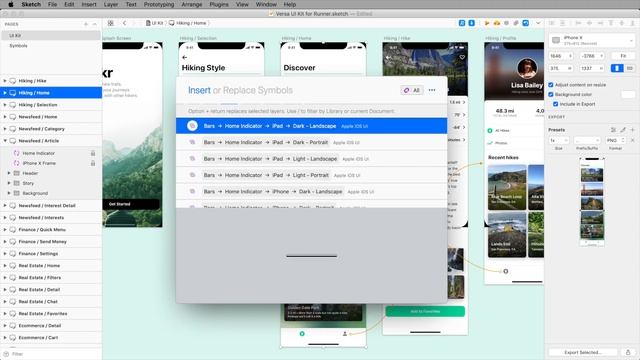Click the heart icon on Hiking / Hike artboard
Viewport: 640px width, 360px height.
tap(462, 58)
